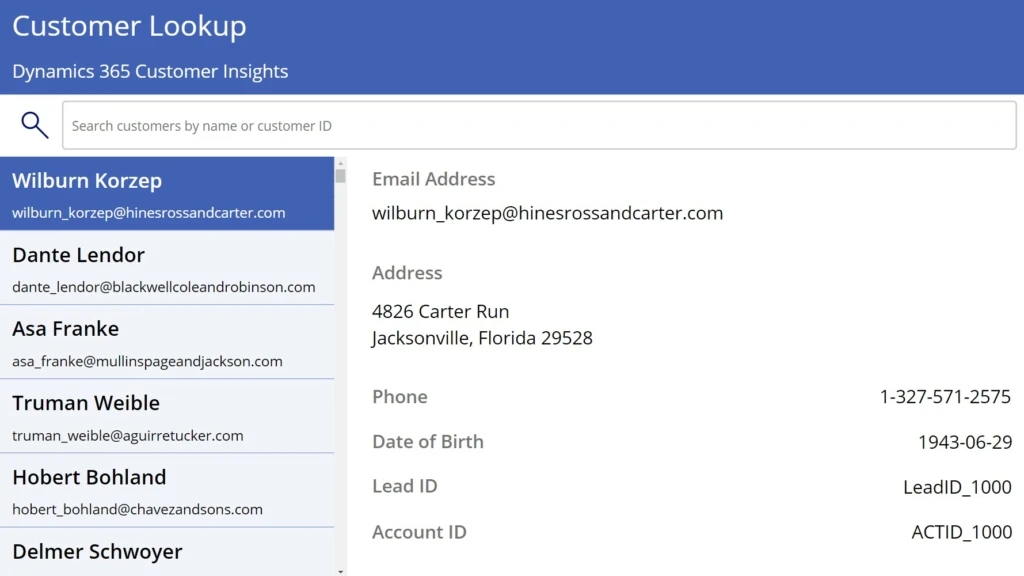
Task: Click the Date of Birth value 1943-06-29
Action: 963,441
